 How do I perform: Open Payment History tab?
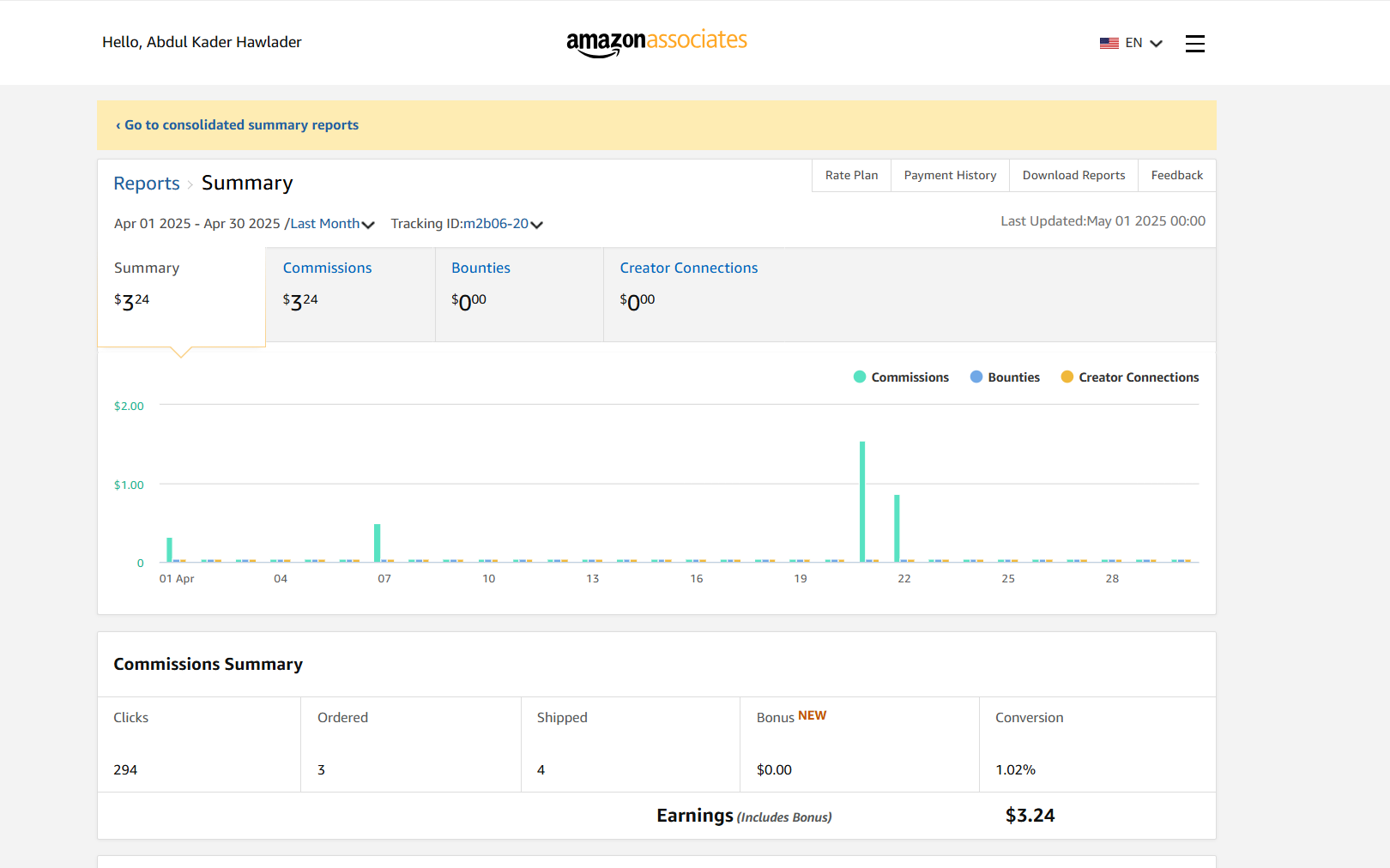[x=950, y=175]
